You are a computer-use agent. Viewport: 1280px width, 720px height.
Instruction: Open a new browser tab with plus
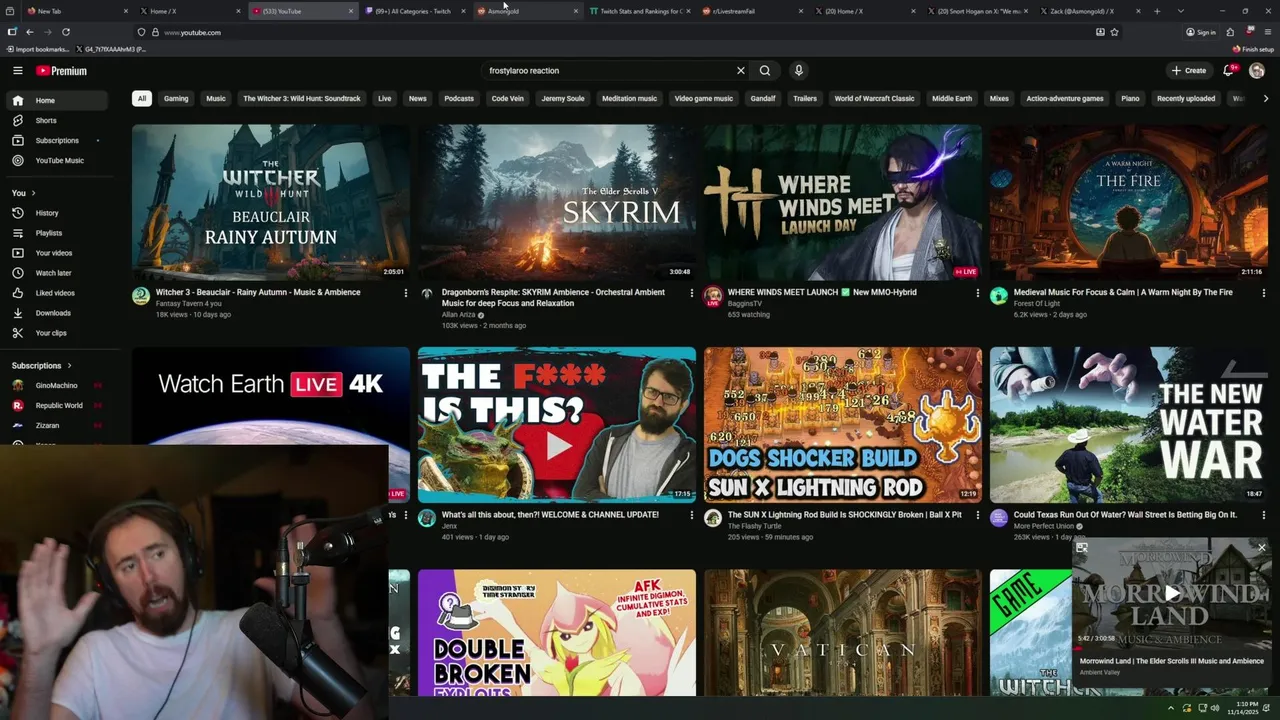coord(1157,11)
